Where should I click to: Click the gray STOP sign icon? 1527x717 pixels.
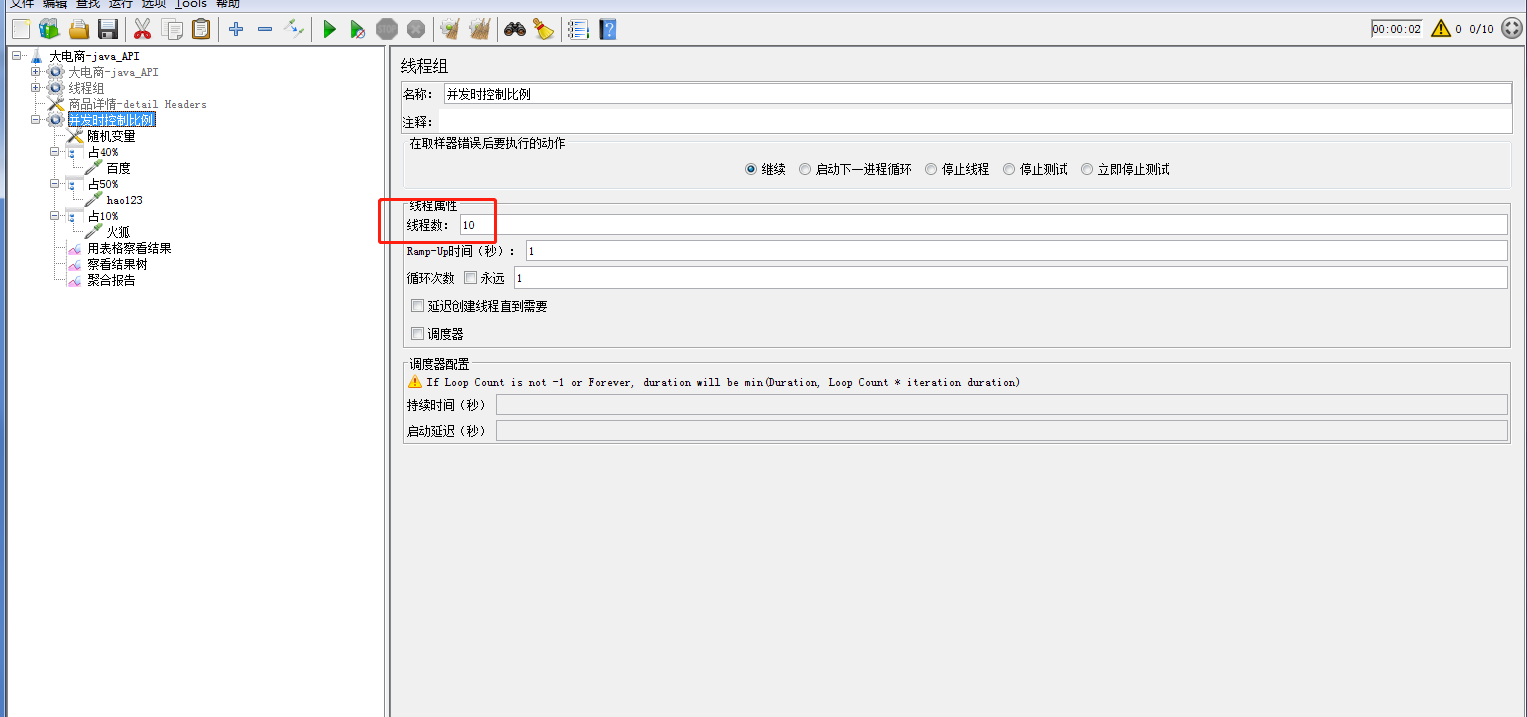tap(387, 29)
